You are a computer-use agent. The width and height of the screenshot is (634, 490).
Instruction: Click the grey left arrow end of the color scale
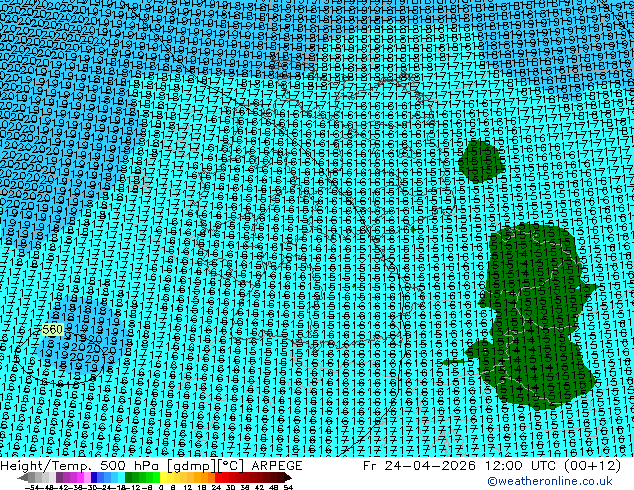pyautogui.click(x=23, y=477)
